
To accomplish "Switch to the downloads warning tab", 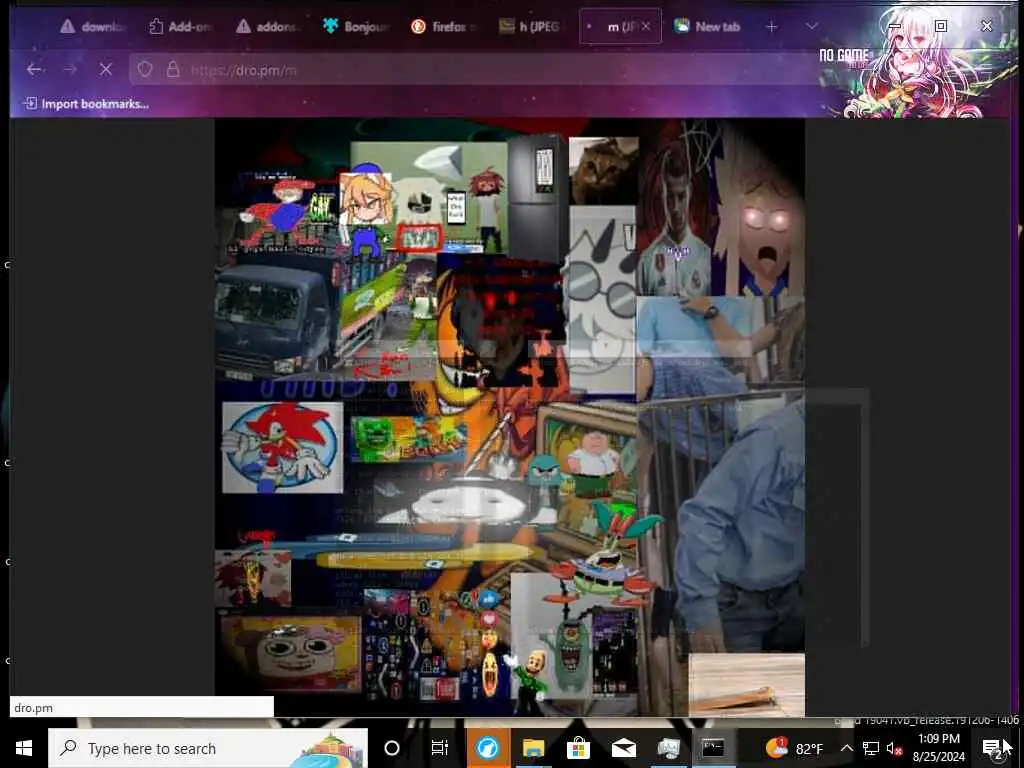I will pyautogui.click(x=93, y=27).
